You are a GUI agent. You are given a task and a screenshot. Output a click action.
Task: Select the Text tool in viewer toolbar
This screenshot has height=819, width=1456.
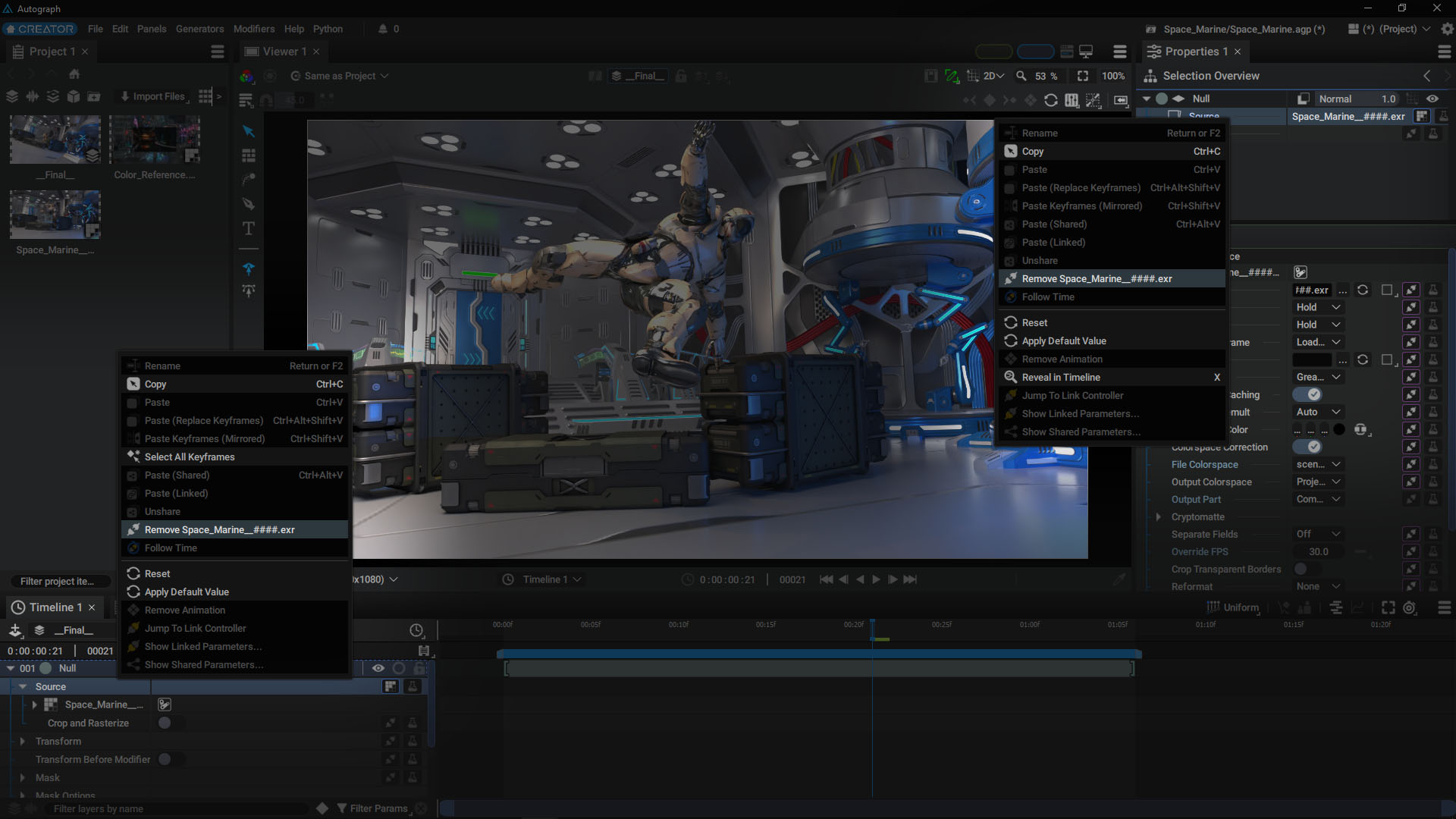(249, 228)
